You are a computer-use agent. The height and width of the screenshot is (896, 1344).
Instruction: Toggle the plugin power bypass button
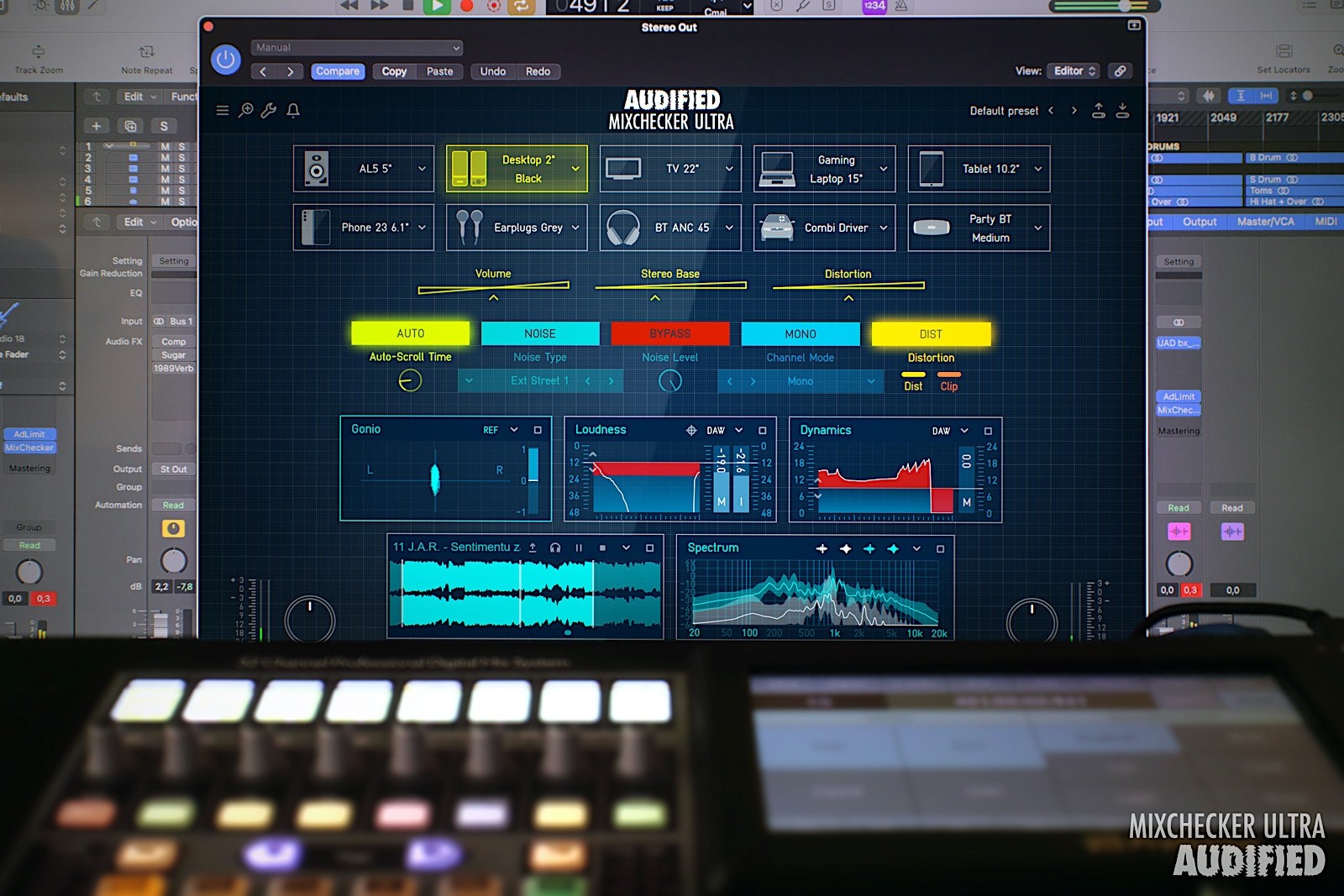(225, 60)
